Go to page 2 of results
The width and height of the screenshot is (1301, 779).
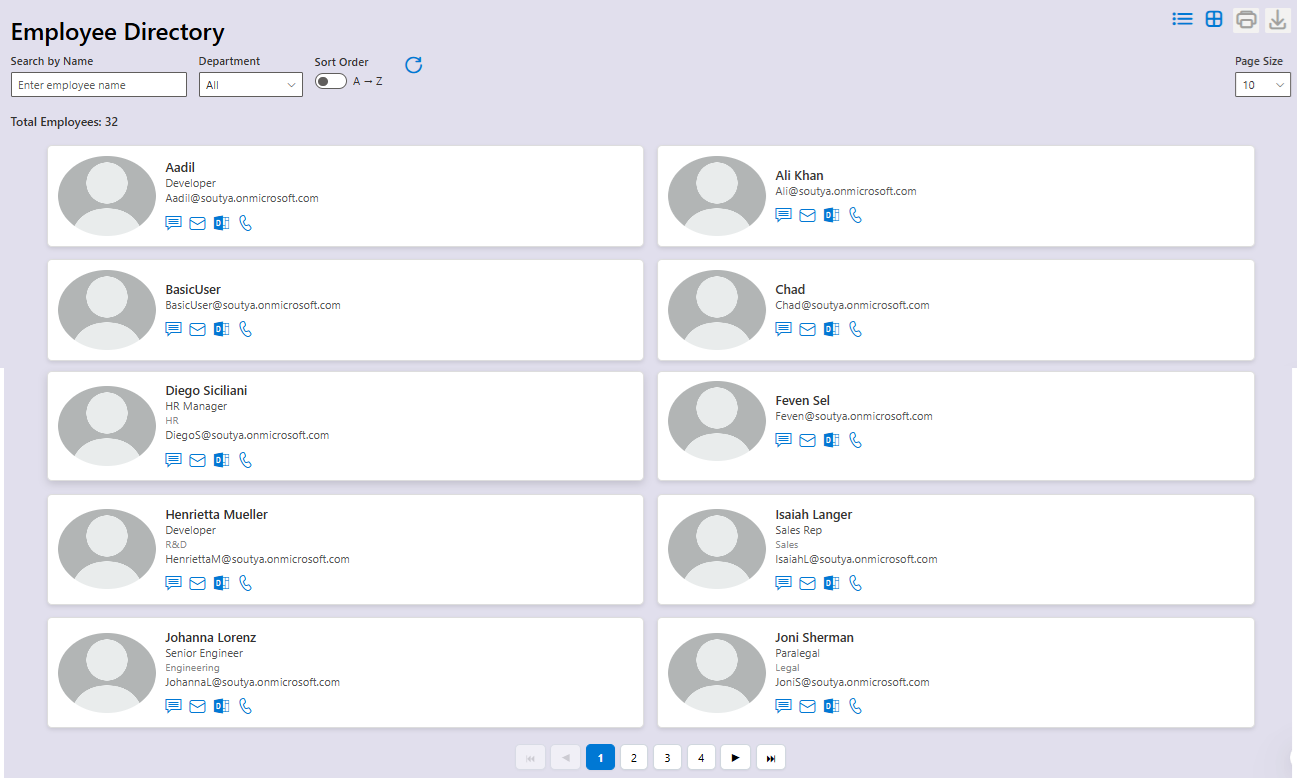pos(634,757)
